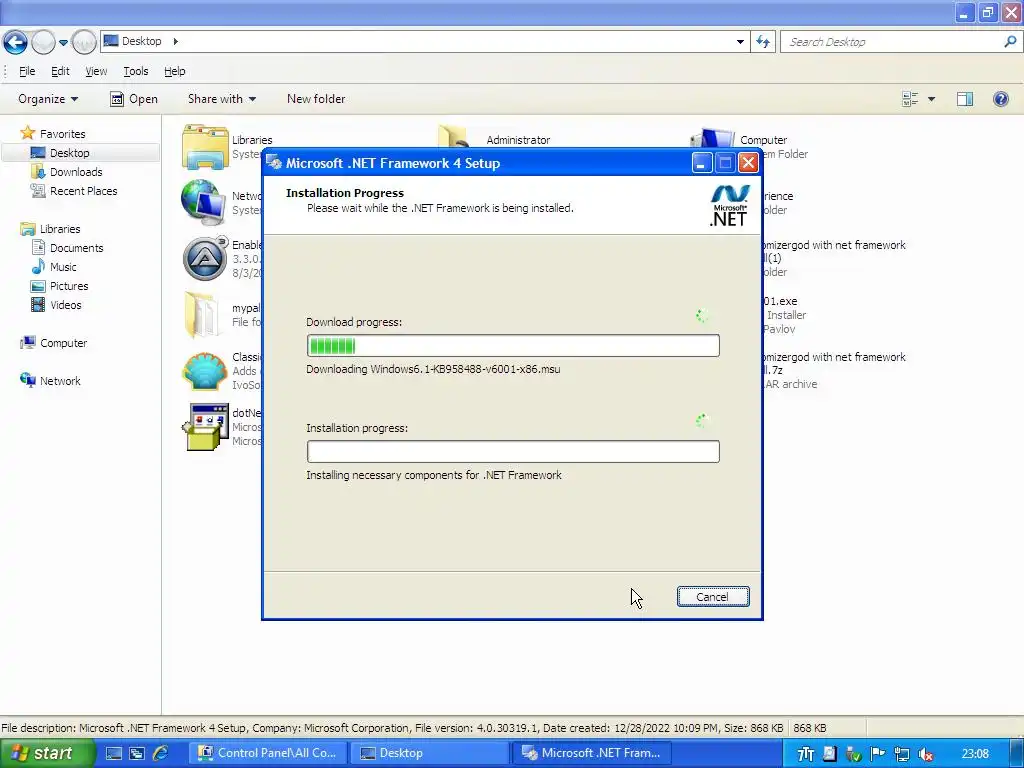This screenshot has height=768, width=1024.
Task: Click the muted volume tray icon
Action: click(x=925, y=754)
